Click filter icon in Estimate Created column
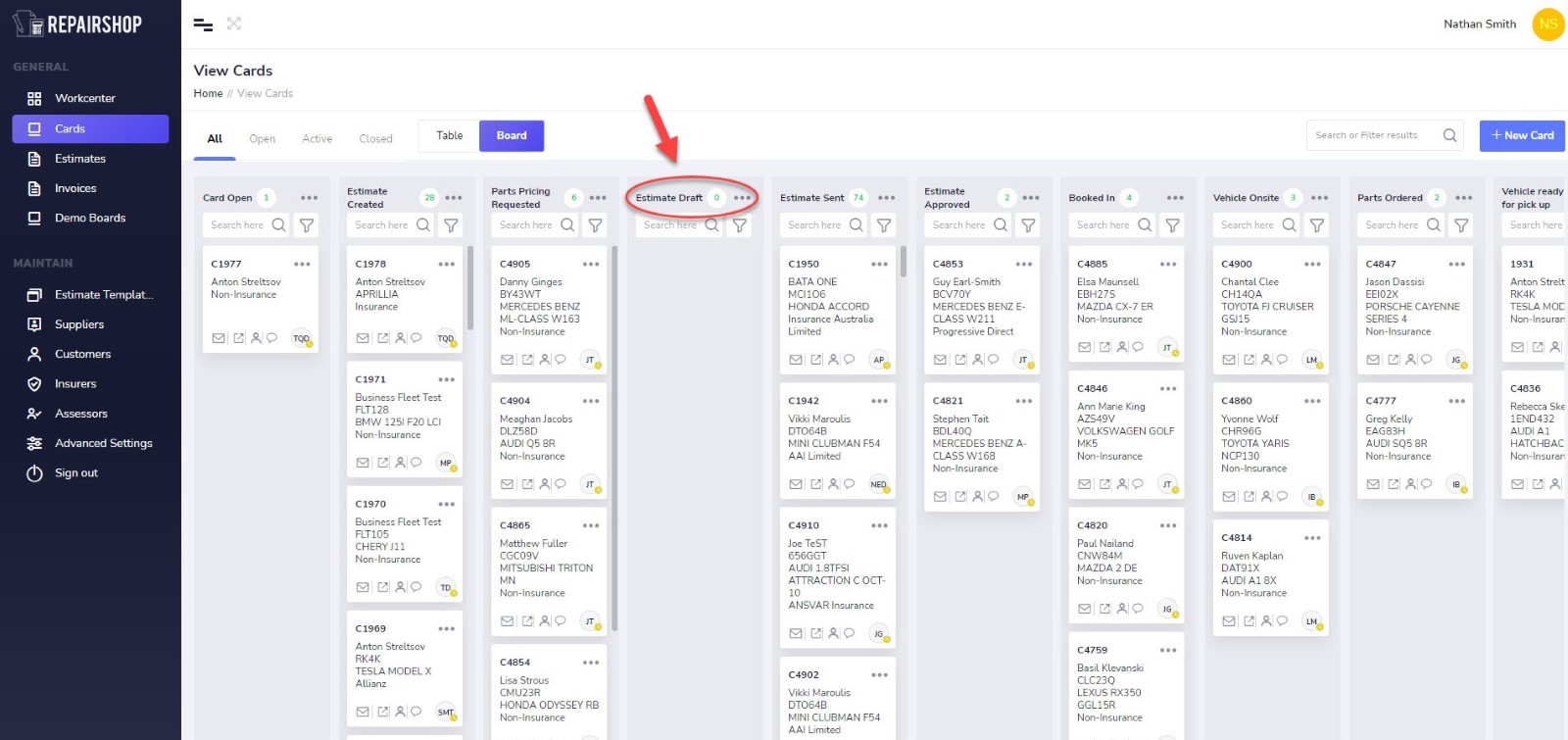Screen dimensions: 1568x740 pos(451,225)
